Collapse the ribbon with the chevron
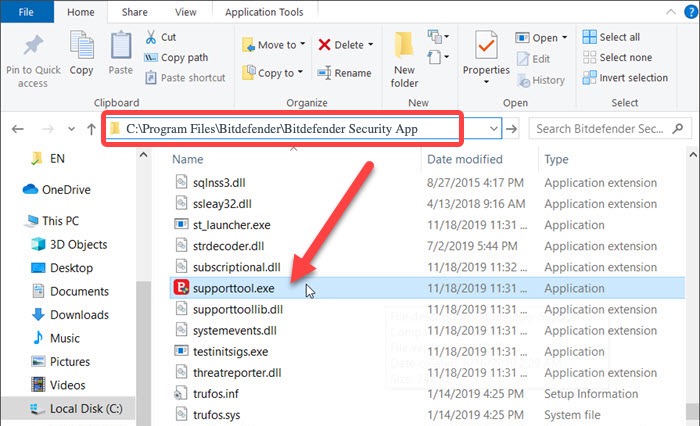 tap(671, 12)
